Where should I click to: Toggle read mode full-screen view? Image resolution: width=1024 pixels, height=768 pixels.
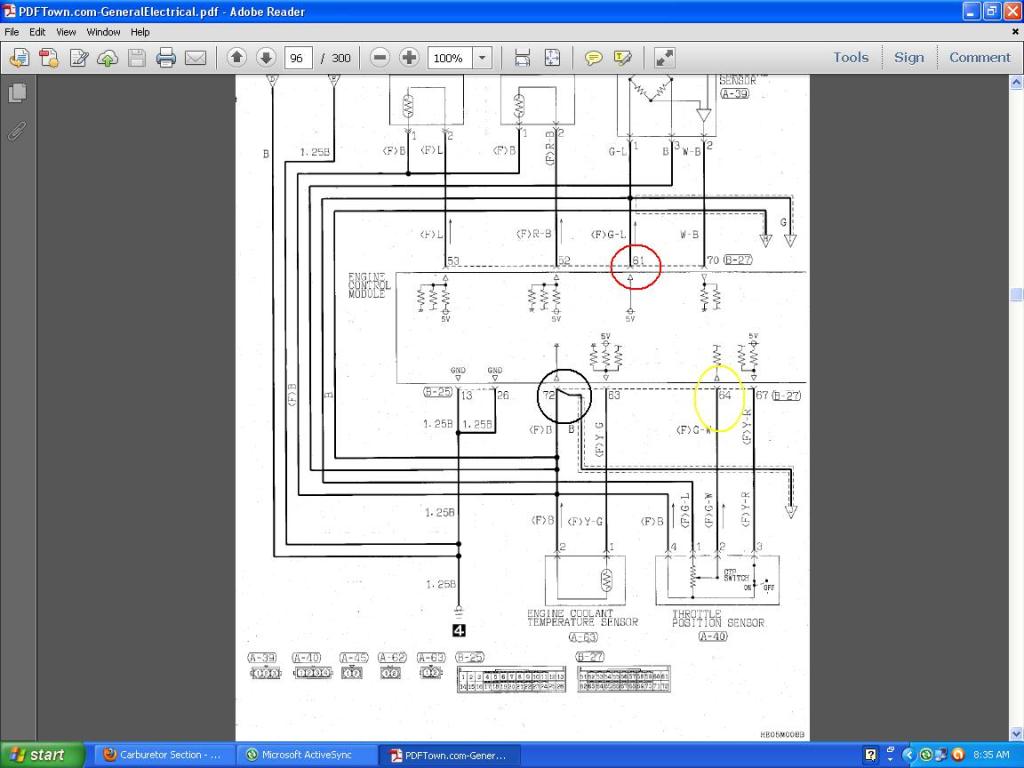coord(665,58)
